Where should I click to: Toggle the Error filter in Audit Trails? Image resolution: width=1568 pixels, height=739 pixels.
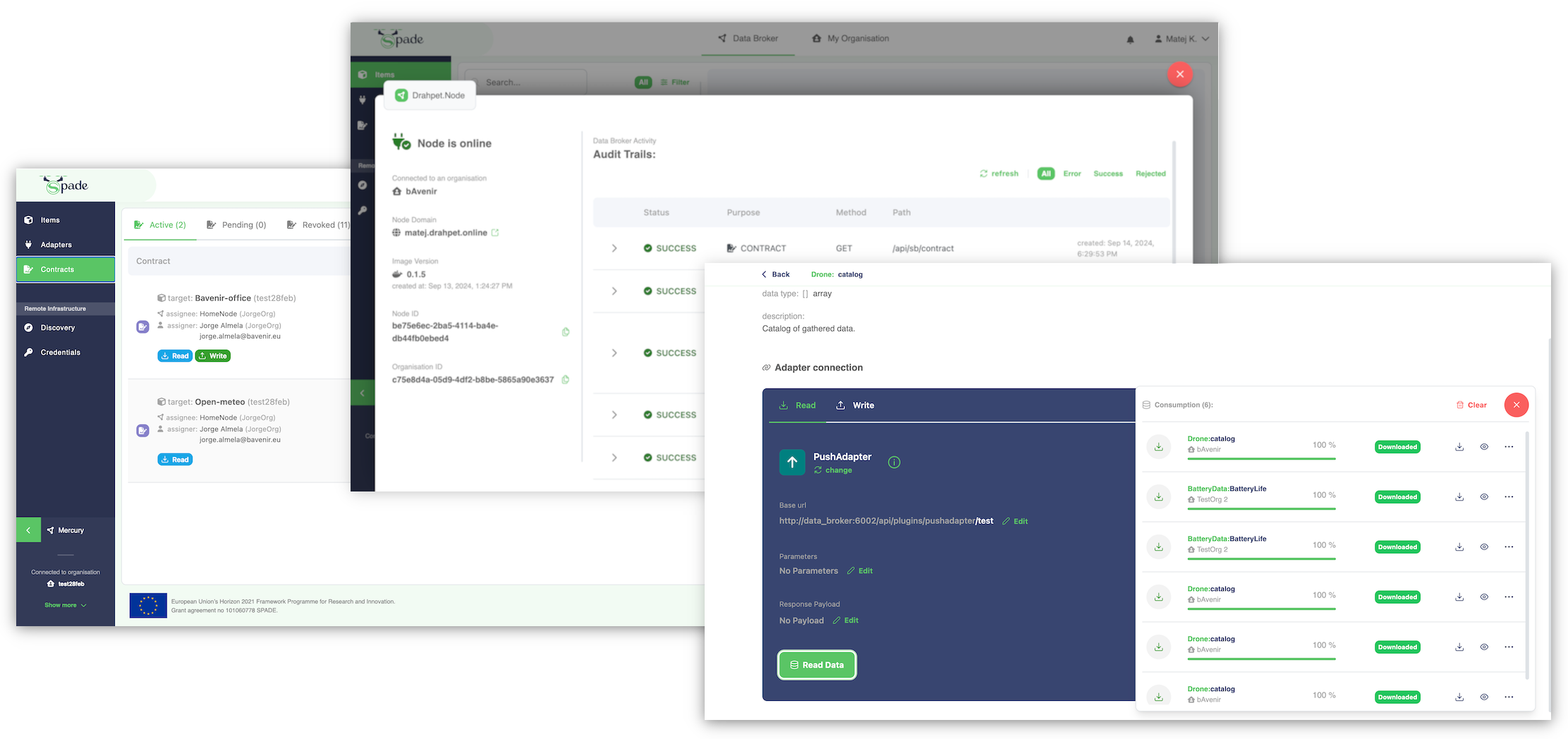click(1071, 173)
